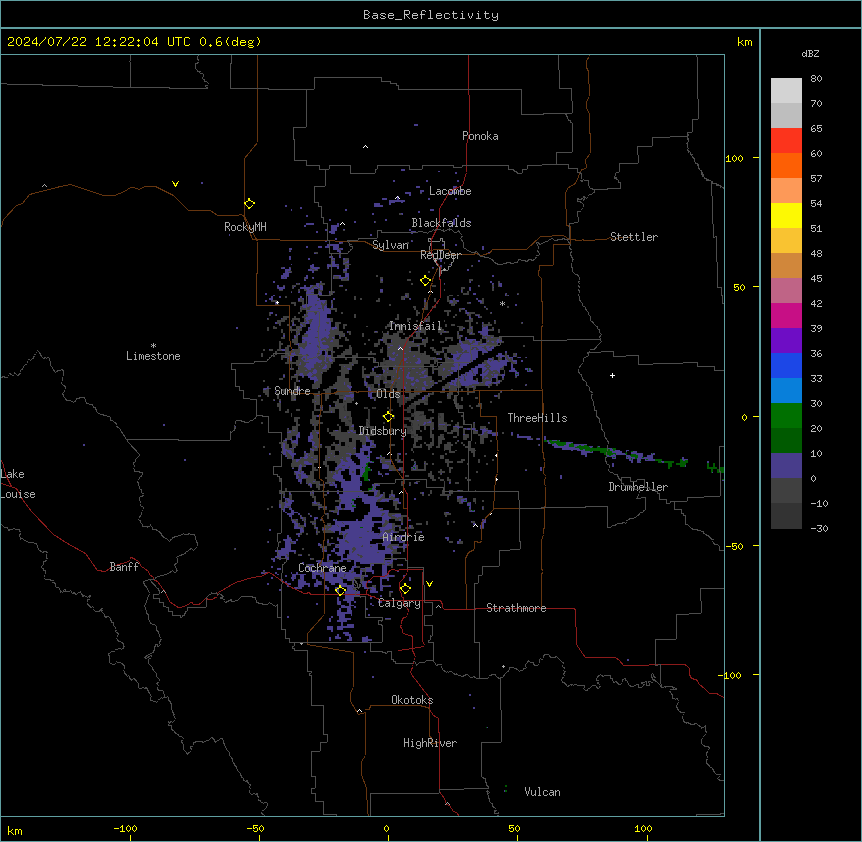Click the Airdrie label
862x842 pixels.
[x=403, y=537]
